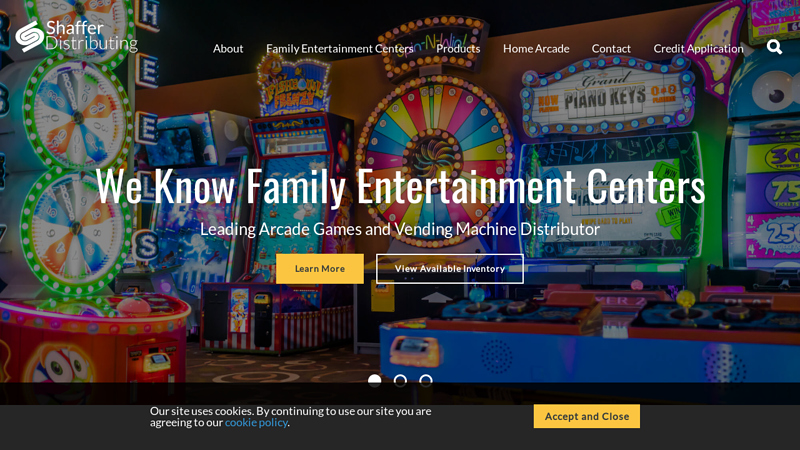The width and height of the screenshot is (800, 450).
Task: Open the search magnifier icon
Action: point(774,47)
